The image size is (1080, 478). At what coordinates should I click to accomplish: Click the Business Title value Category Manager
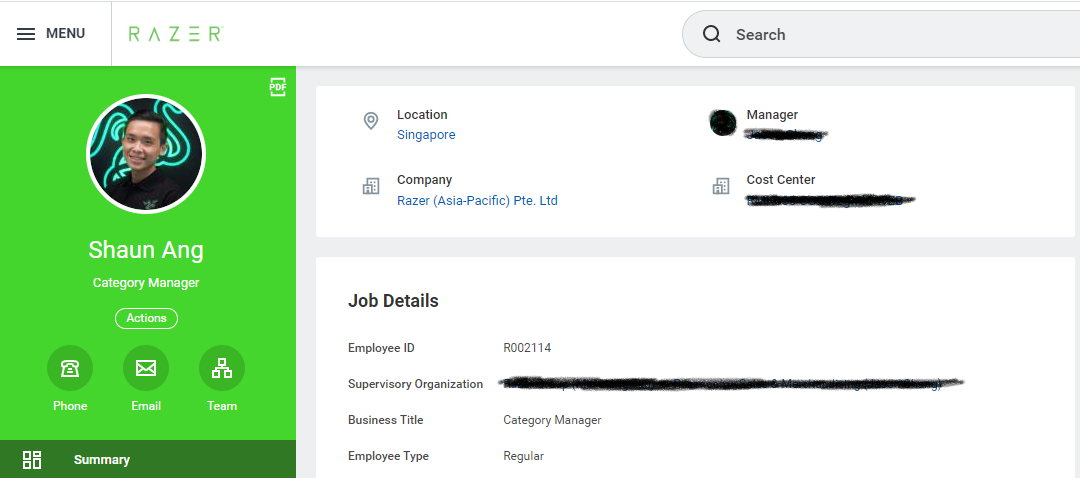pyautogui.click(x=552, y=420)
